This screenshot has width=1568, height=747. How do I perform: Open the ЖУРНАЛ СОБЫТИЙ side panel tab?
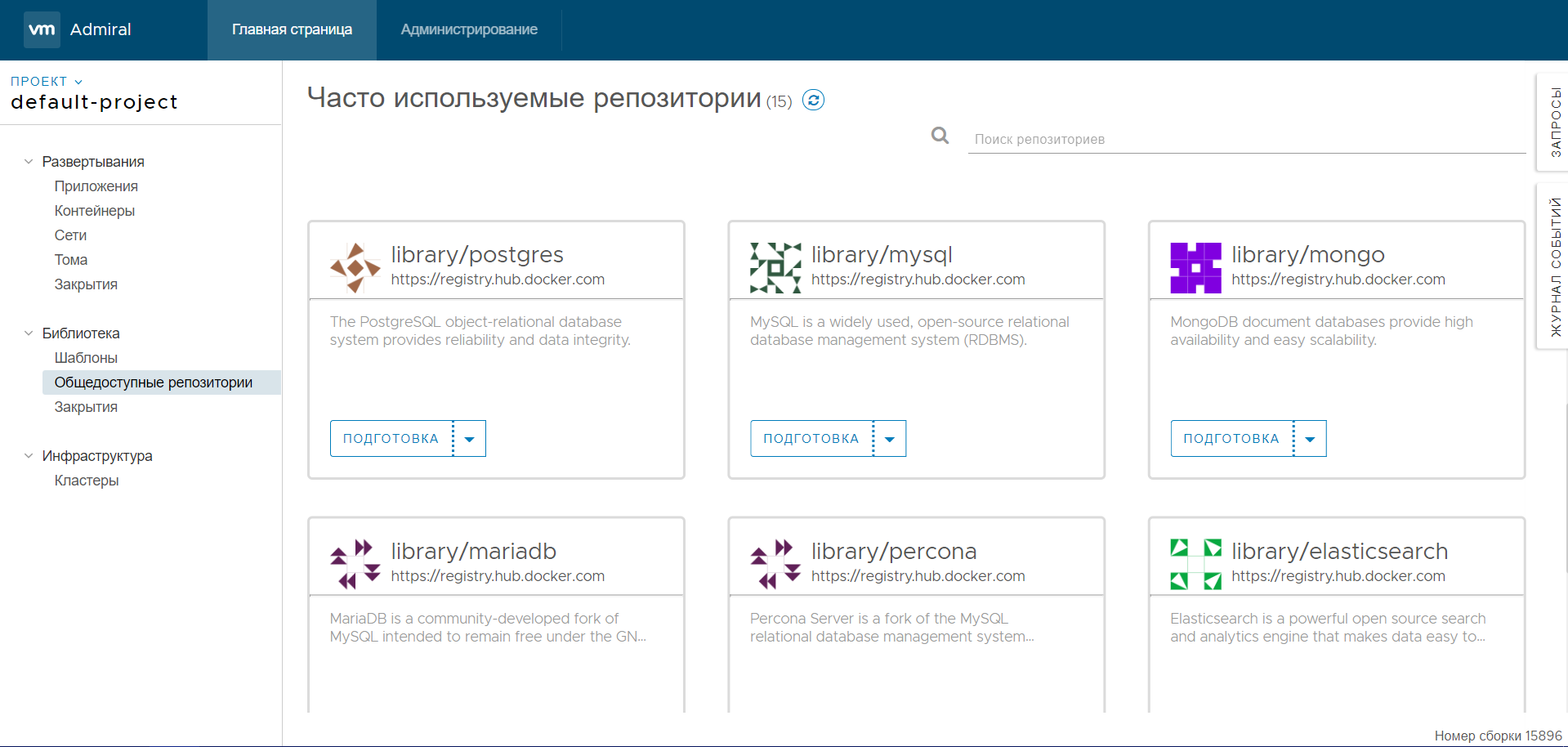click(1554, 266)
